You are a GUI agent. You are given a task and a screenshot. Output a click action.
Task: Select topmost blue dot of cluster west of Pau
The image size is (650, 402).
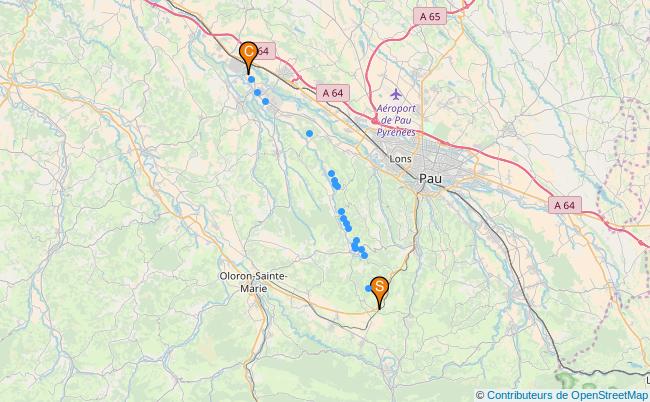(331, 174)
